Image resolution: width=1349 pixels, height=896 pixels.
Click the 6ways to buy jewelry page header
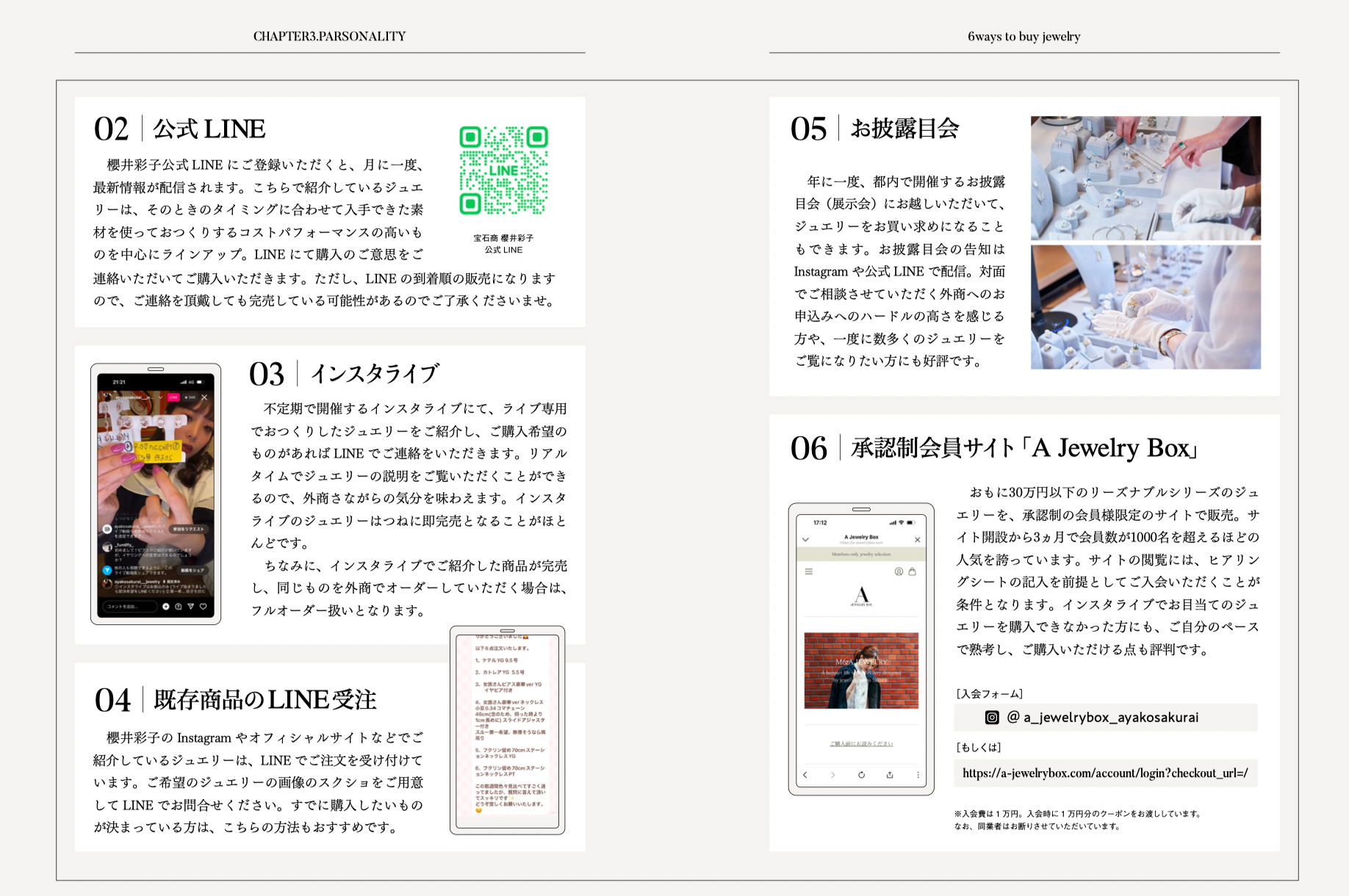click(x=1024, y=36)
